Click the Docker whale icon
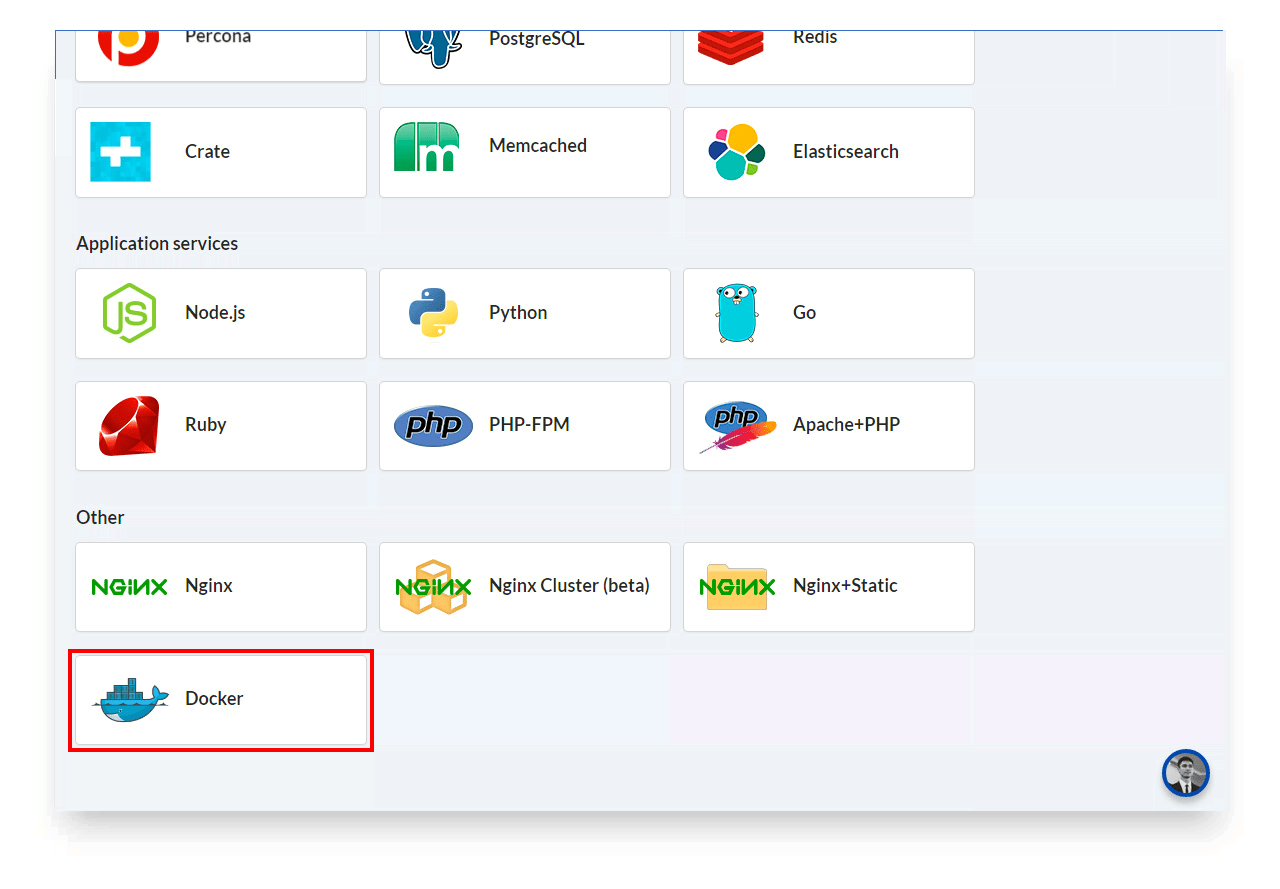The height and width of the screenshot is (889, 1280). point(130,700)
